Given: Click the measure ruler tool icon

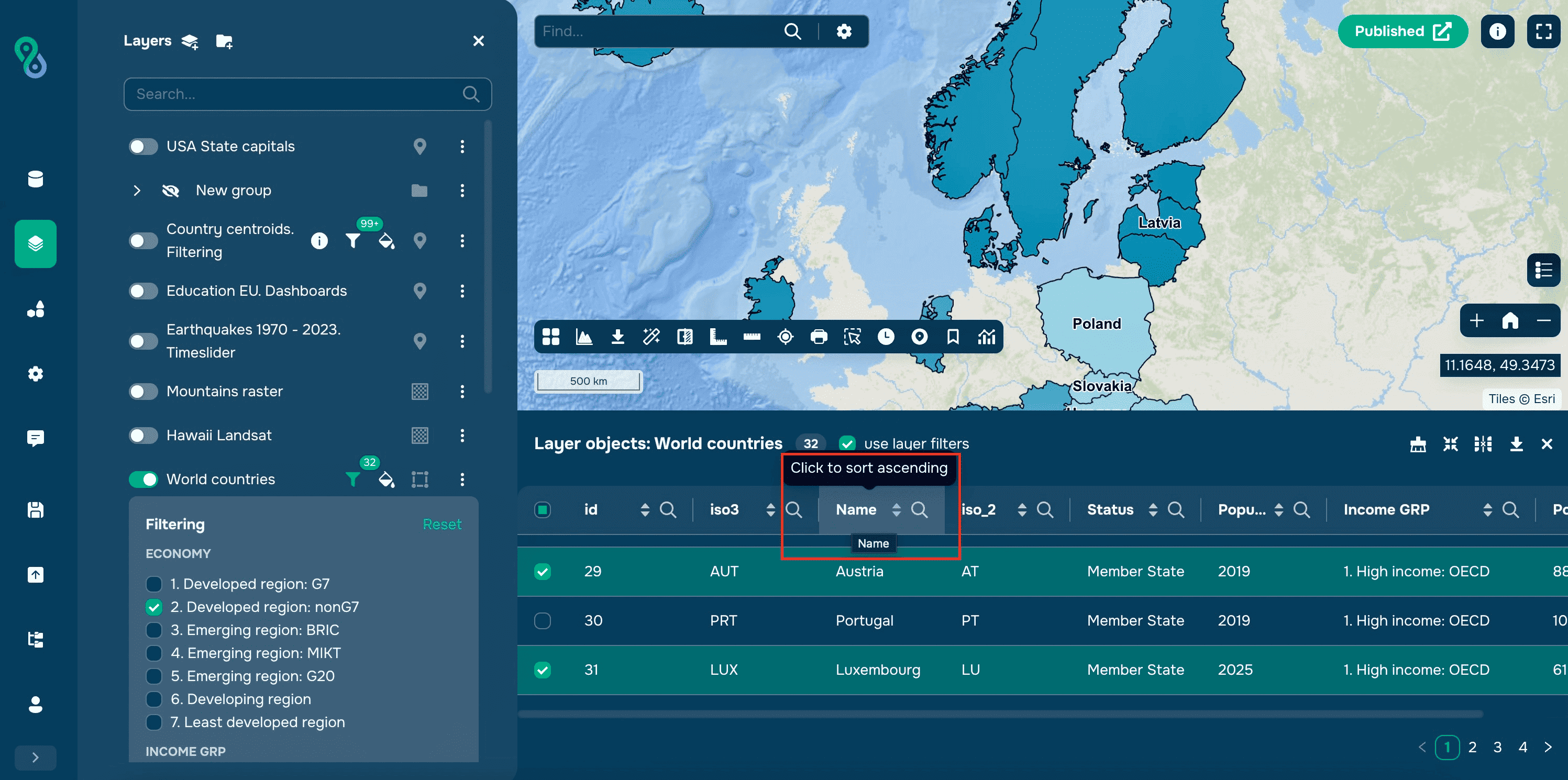Looking at the screenshot, I should click(752, 337).
